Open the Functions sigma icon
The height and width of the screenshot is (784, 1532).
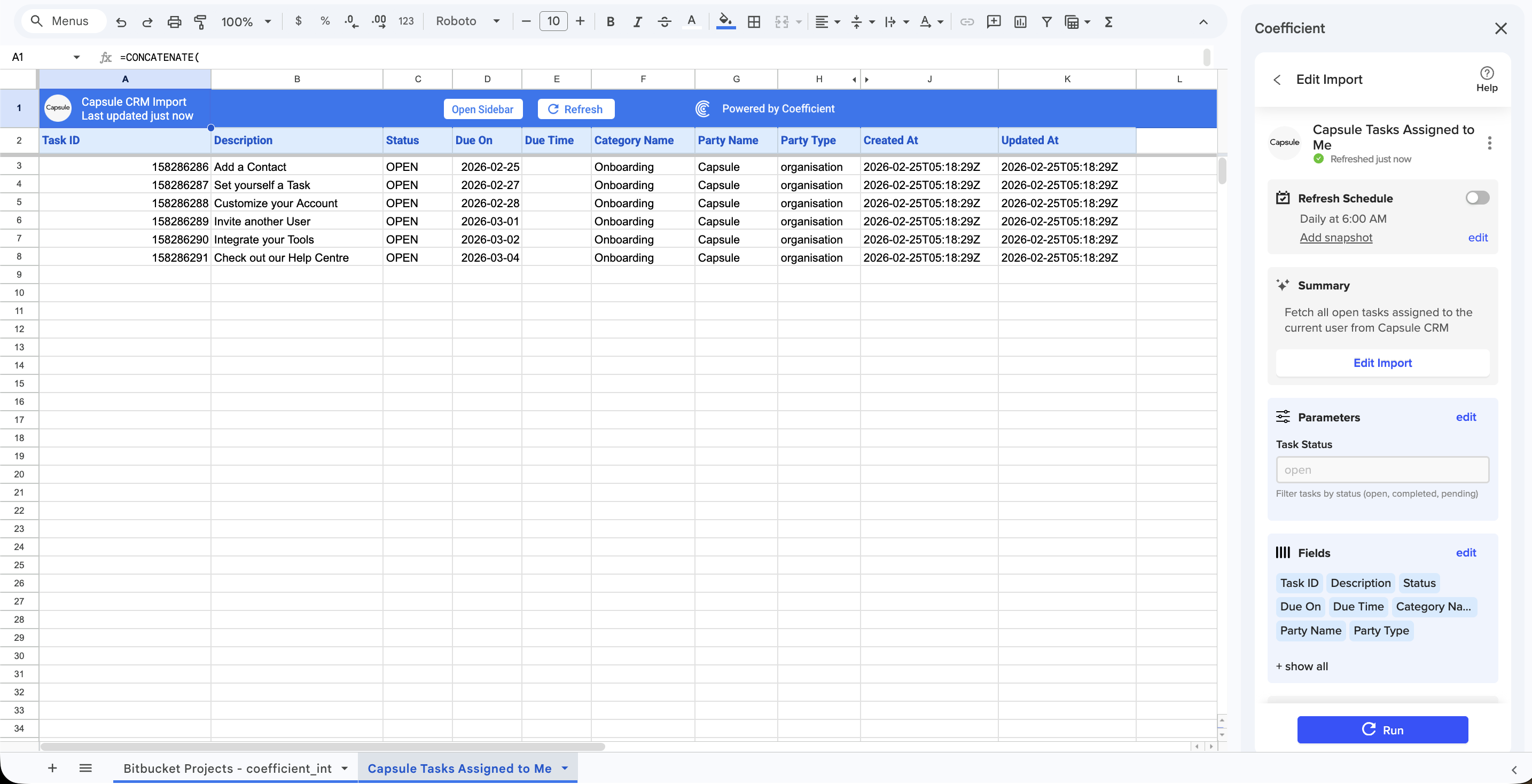pyautogui.click(x=1108, y=22)
